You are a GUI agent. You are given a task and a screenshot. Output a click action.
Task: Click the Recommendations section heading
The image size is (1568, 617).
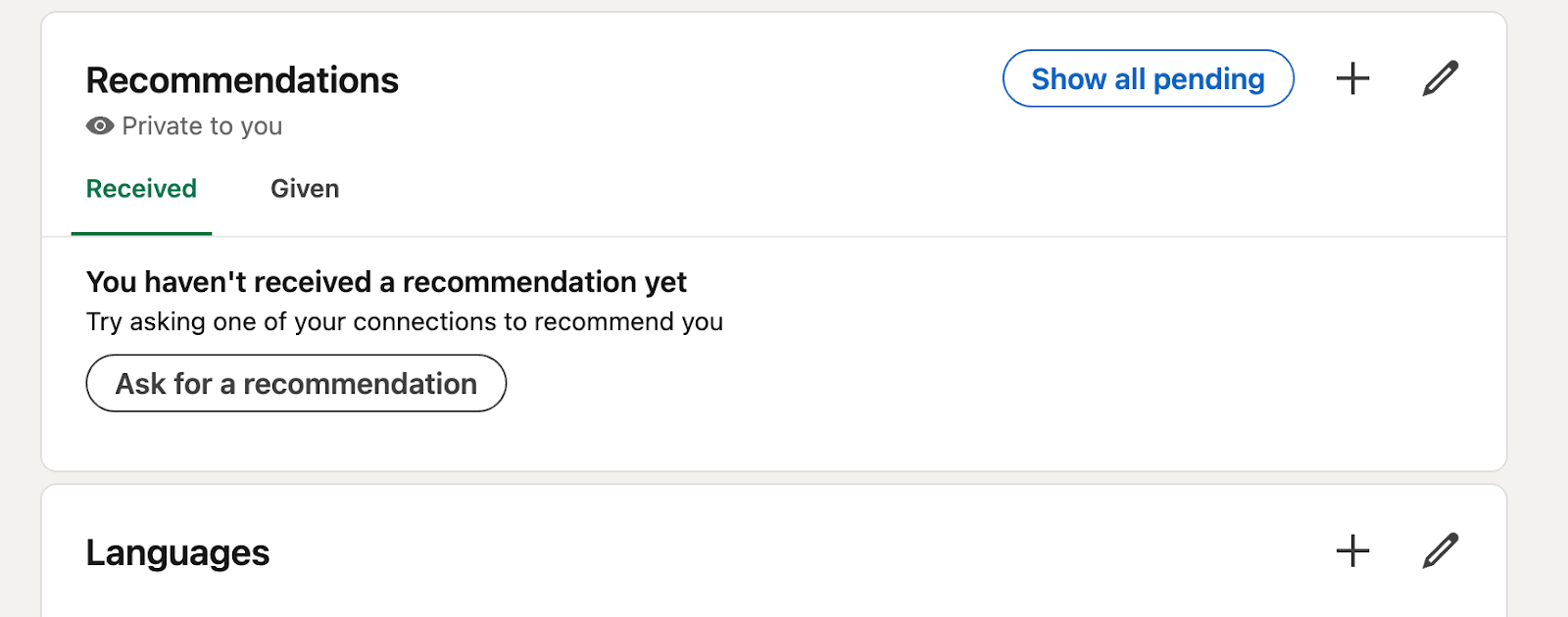(242, 79)
